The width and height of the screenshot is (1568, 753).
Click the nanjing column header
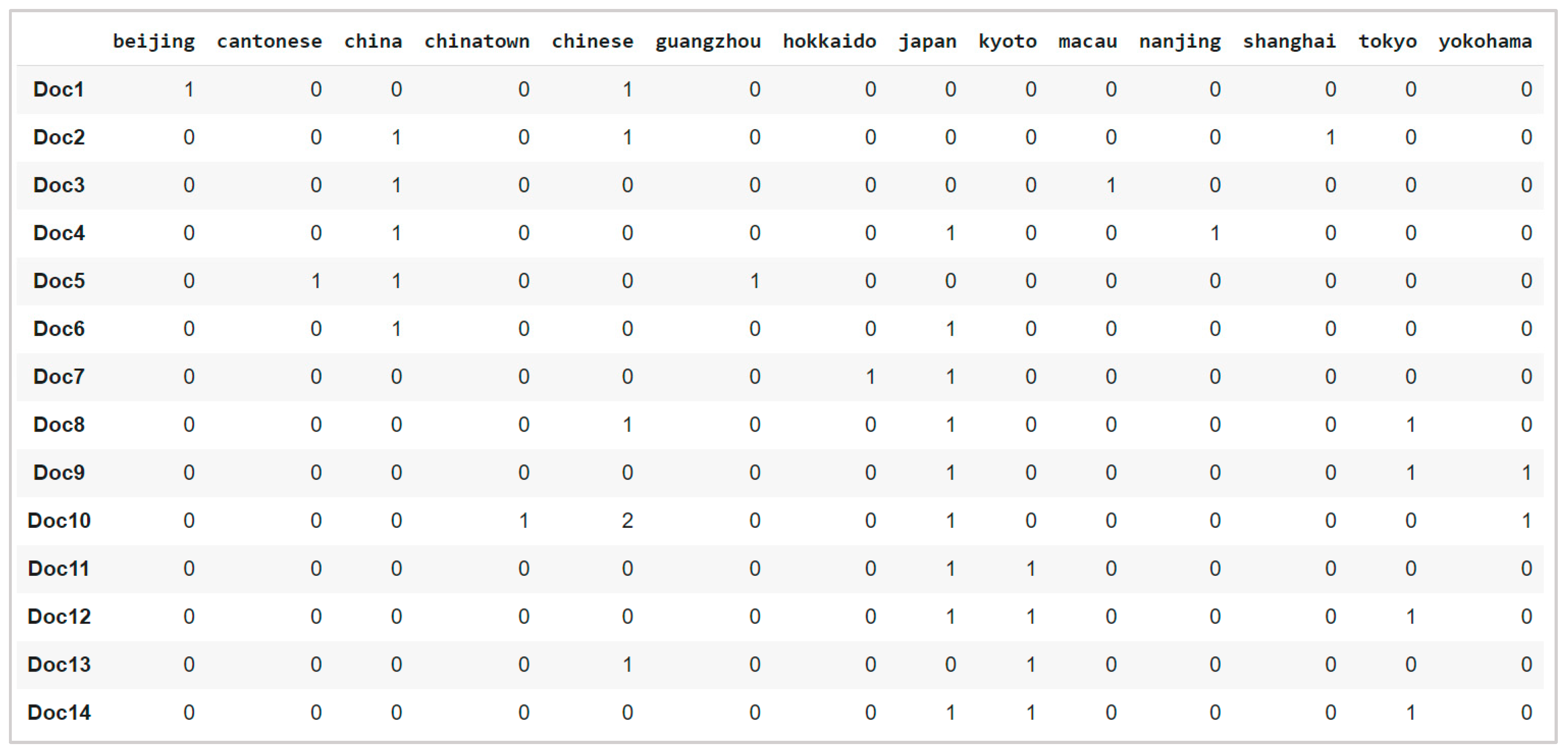click(1180, 42)
